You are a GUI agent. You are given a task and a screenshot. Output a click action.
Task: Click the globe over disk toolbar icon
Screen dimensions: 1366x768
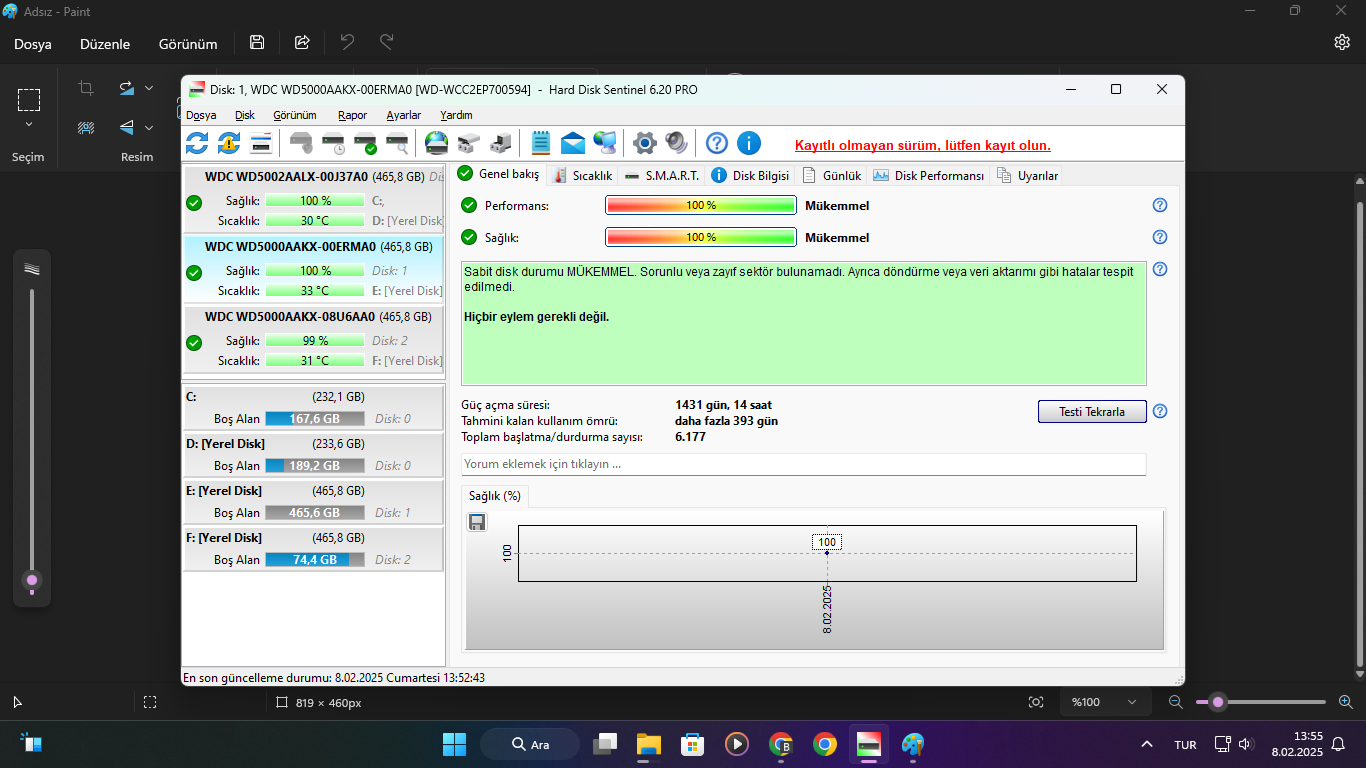click(436, 143)
